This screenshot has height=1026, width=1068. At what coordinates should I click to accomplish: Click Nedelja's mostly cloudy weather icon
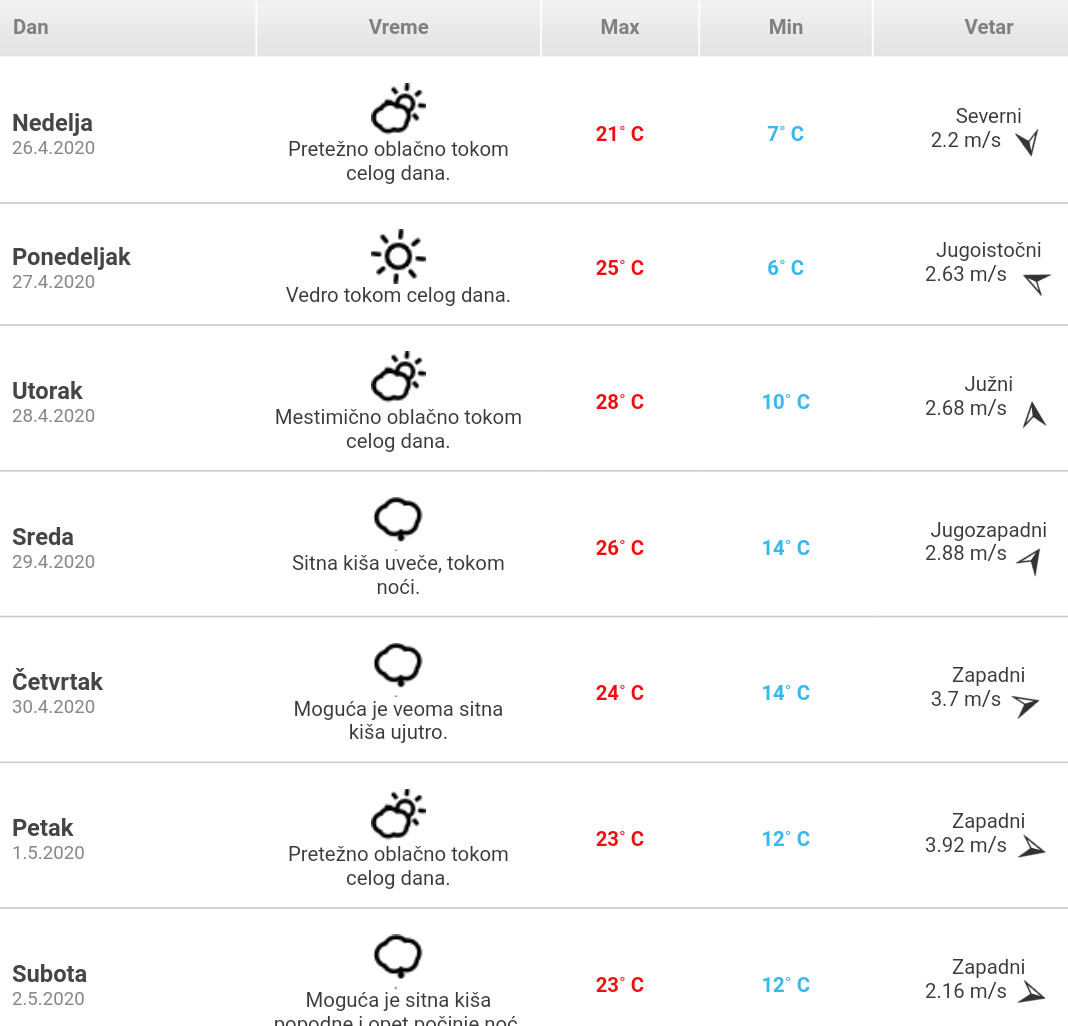(398, 109)
